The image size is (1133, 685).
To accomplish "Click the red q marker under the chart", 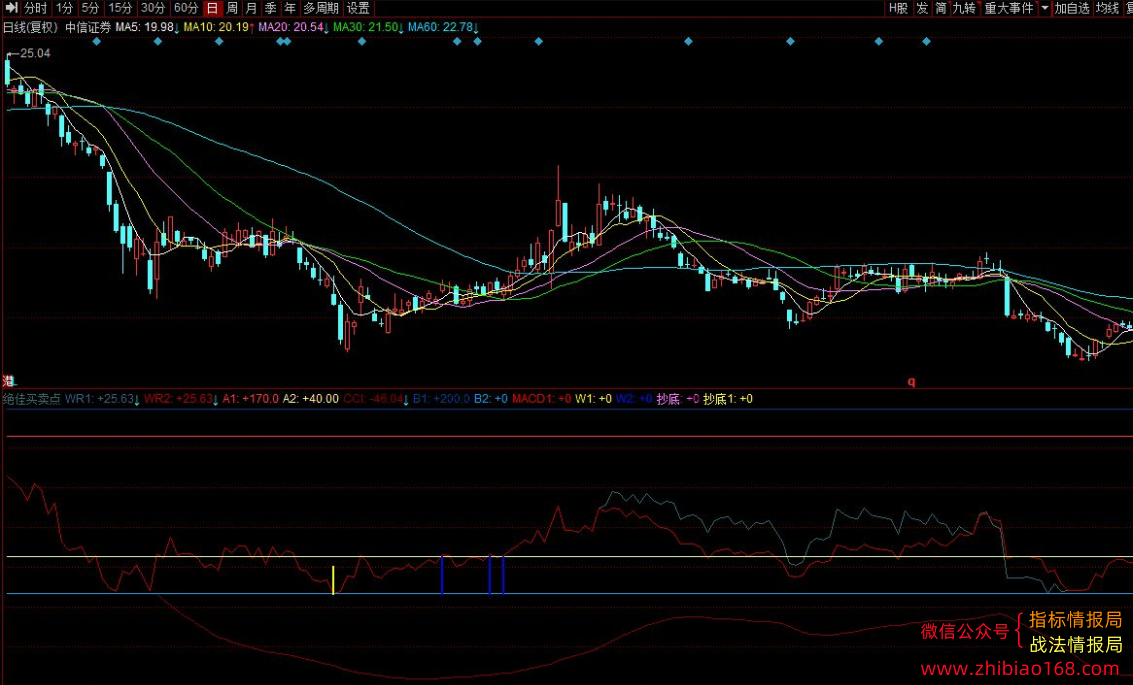I will point(911,382).
